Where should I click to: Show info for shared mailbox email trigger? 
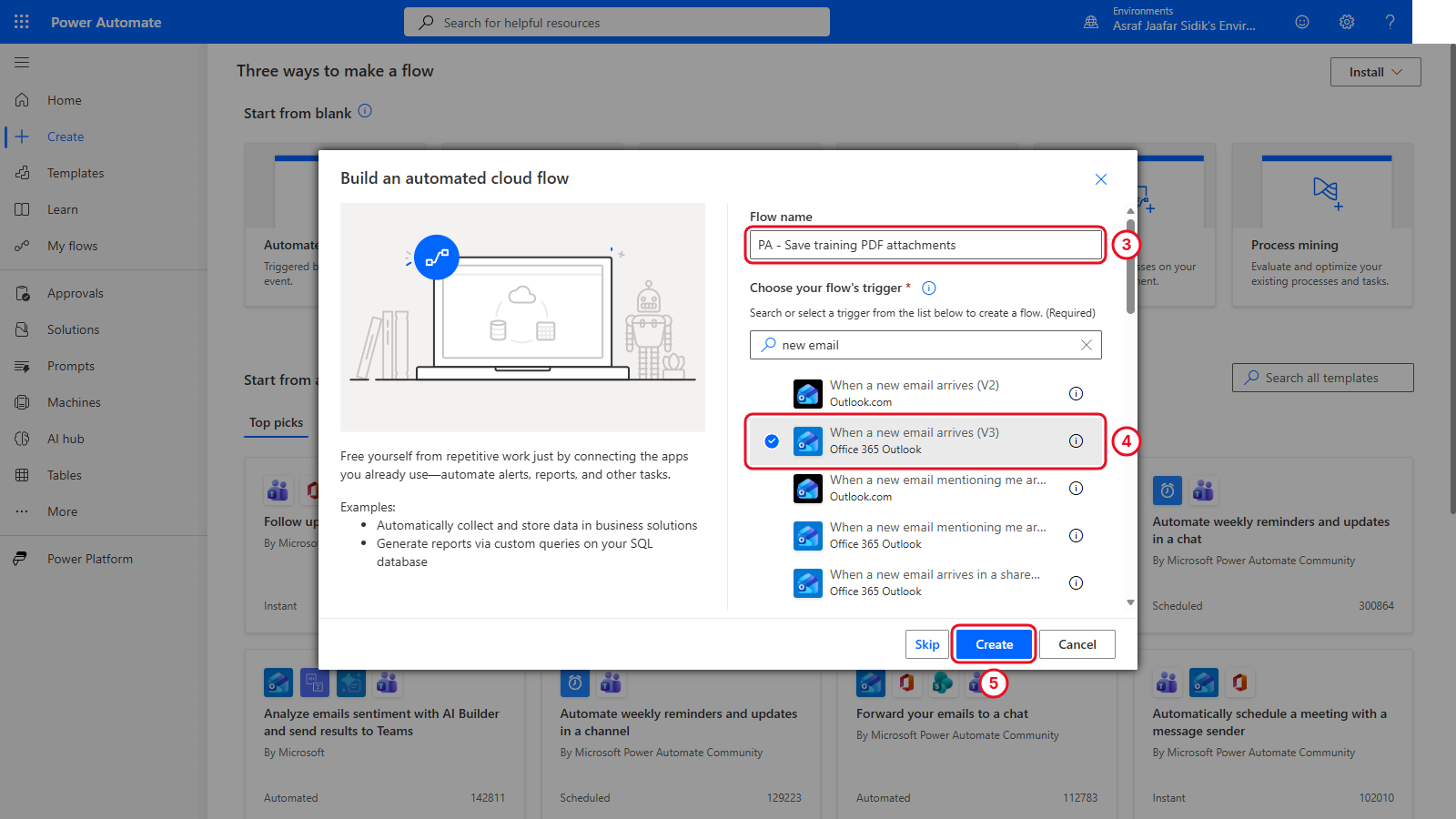coord(1076,583)
